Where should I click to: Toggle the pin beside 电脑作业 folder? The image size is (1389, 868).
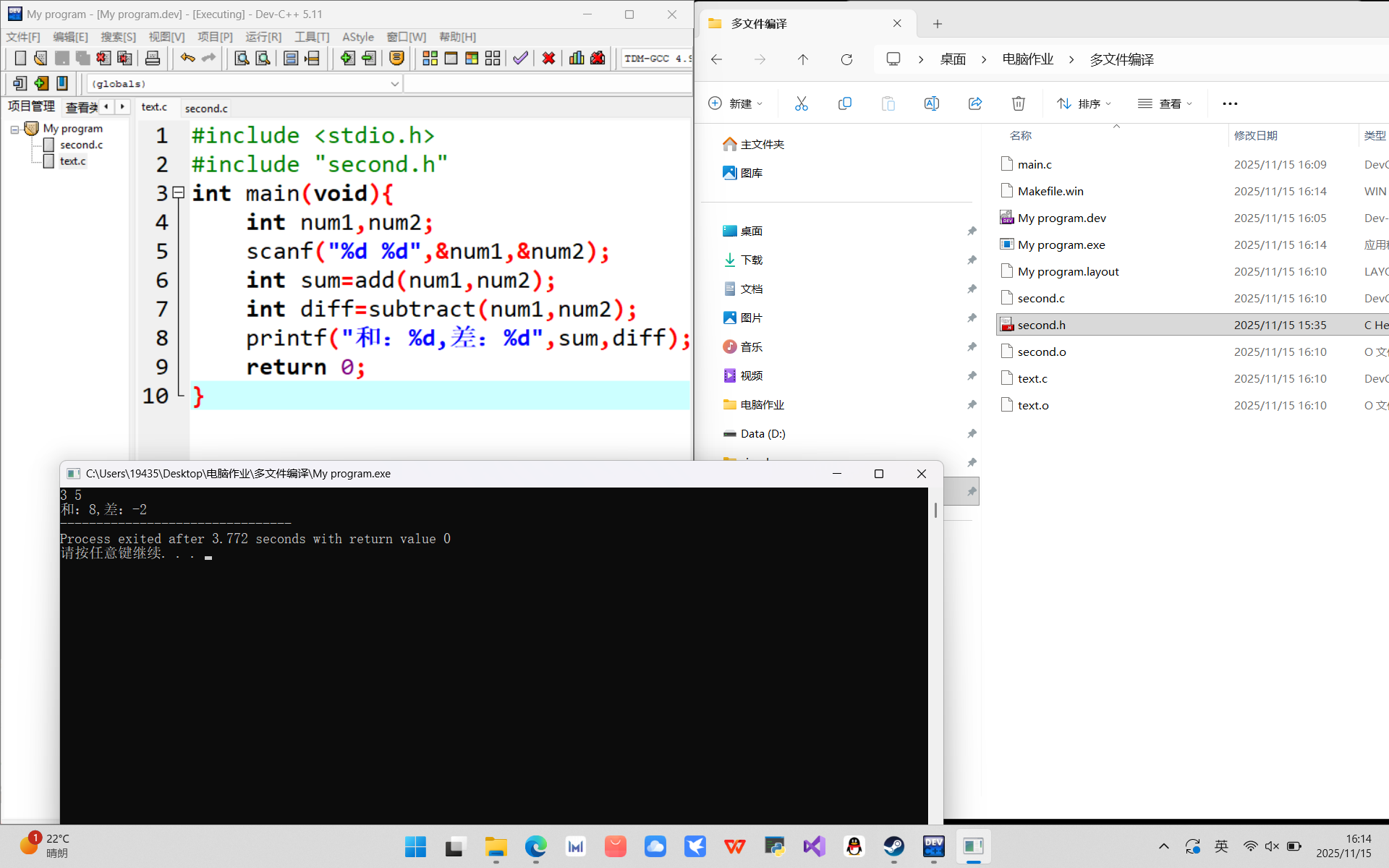(x=972, y=404)
